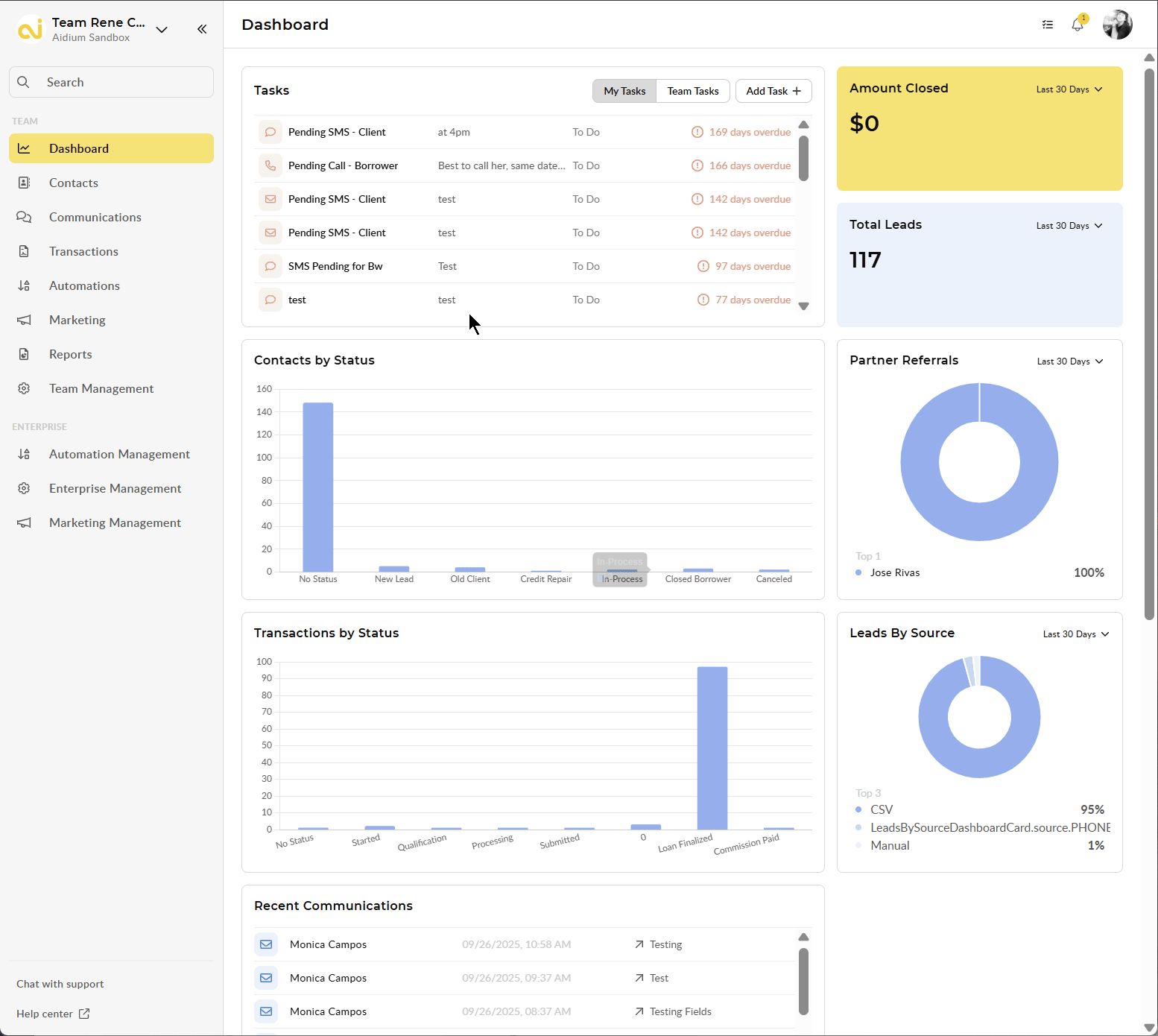
Task: Click the sidebar Search field
Action: pos(112,82)
